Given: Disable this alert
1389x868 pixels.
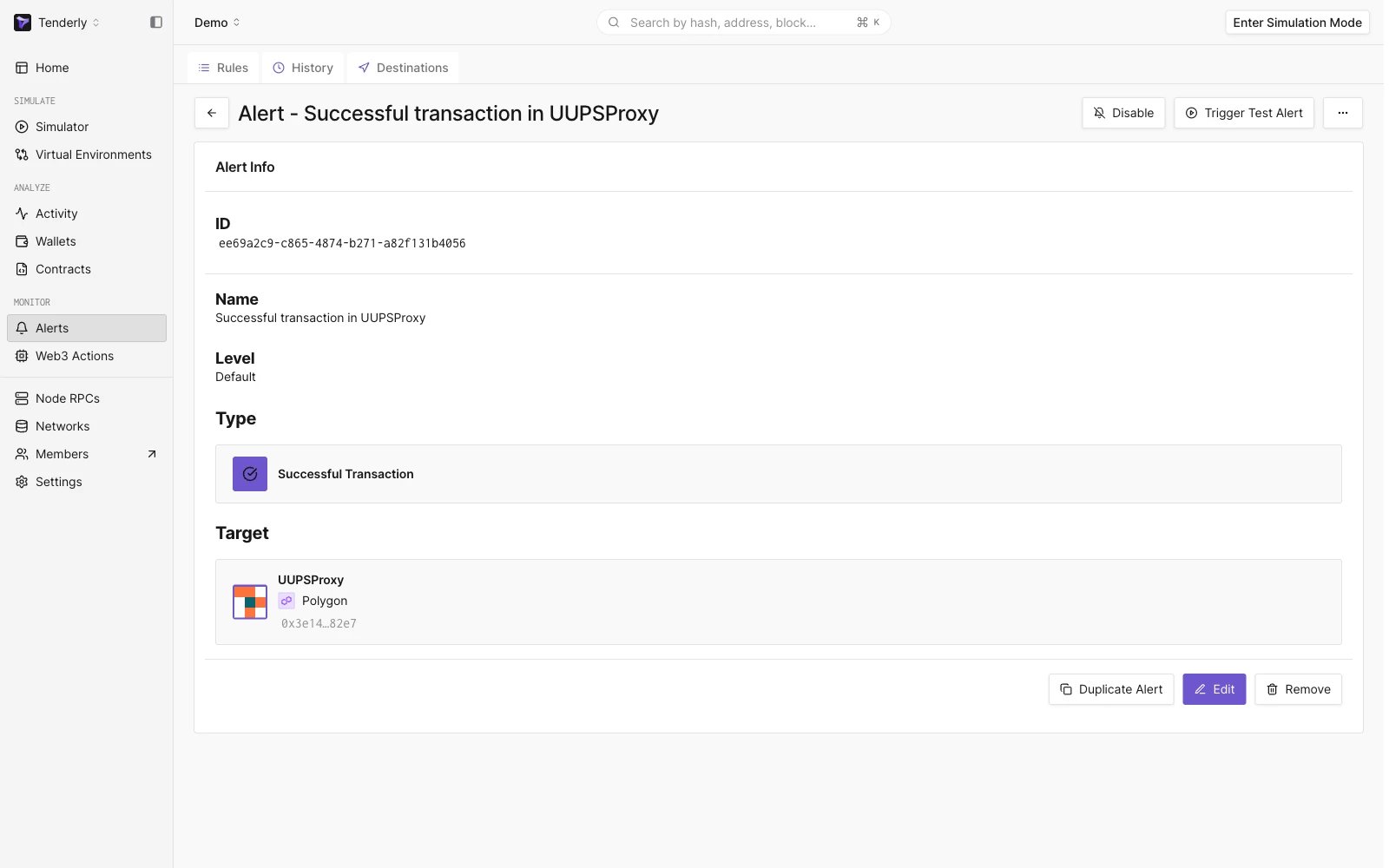Looking at the screenshot, I should [1123, 113].
